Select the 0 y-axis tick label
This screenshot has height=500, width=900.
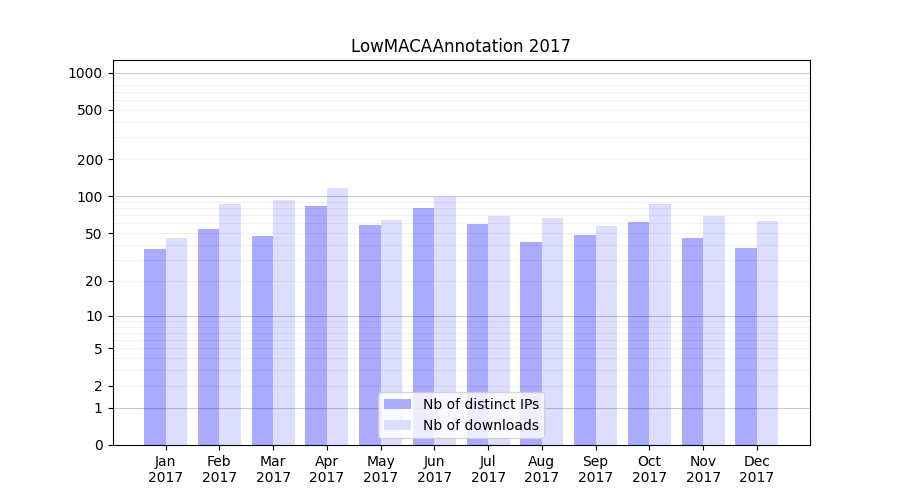click(x=98, y=445)
